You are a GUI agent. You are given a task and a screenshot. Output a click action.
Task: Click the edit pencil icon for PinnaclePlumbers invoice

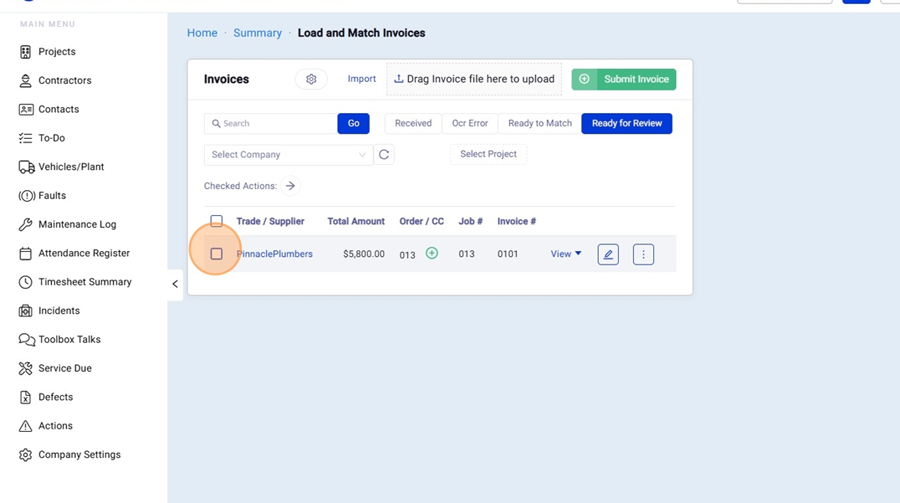click(x=608, y=255)
